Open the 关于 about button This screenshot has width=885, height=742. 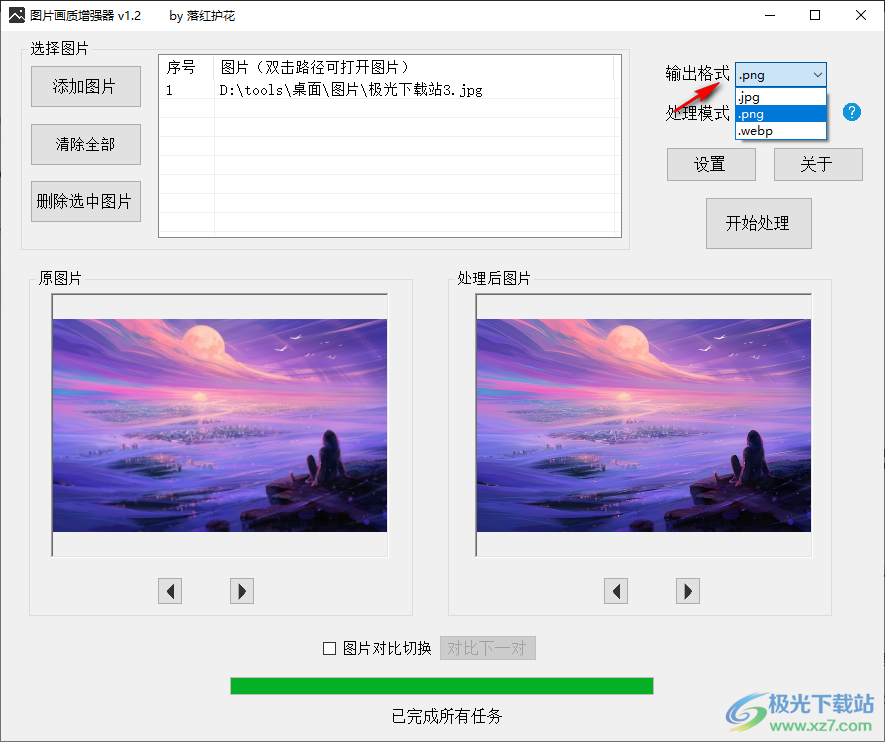pyautogui.click(x=818, y=164)
